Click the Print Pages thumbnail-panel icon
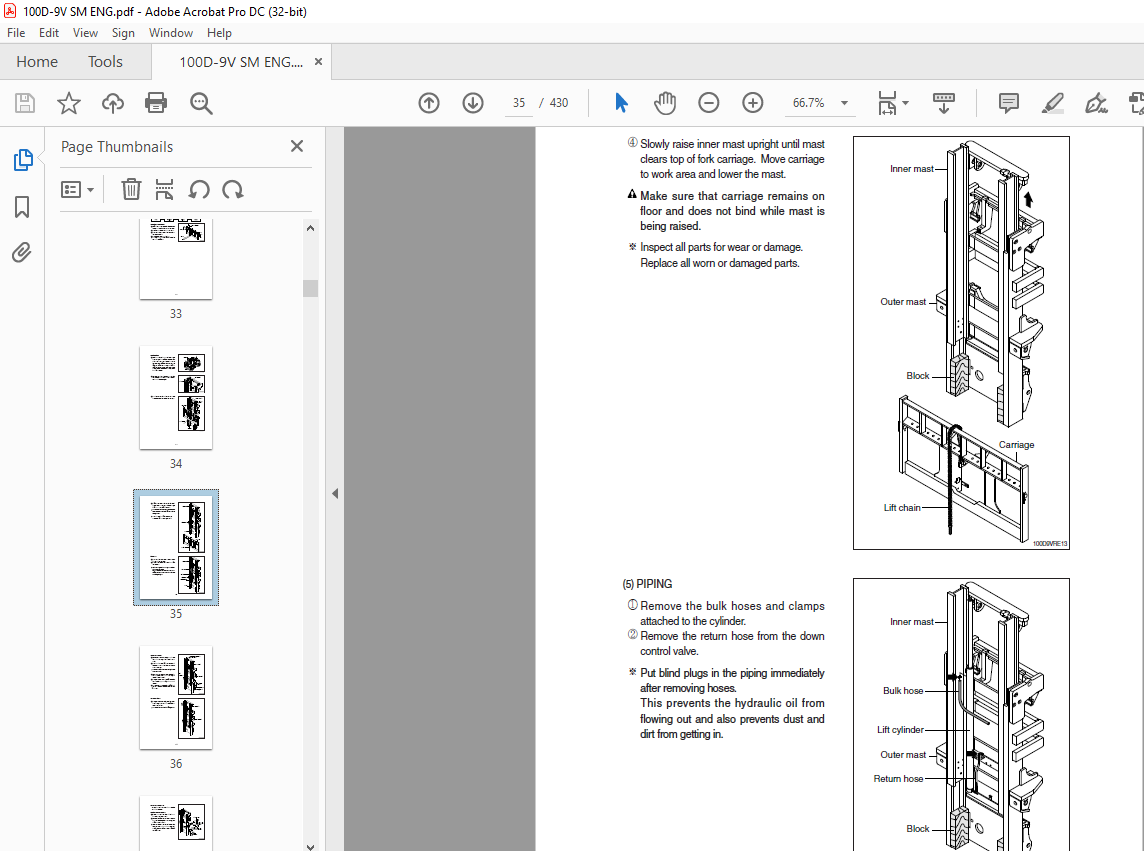Screen dimensions: 1144x851 [164, 190]
